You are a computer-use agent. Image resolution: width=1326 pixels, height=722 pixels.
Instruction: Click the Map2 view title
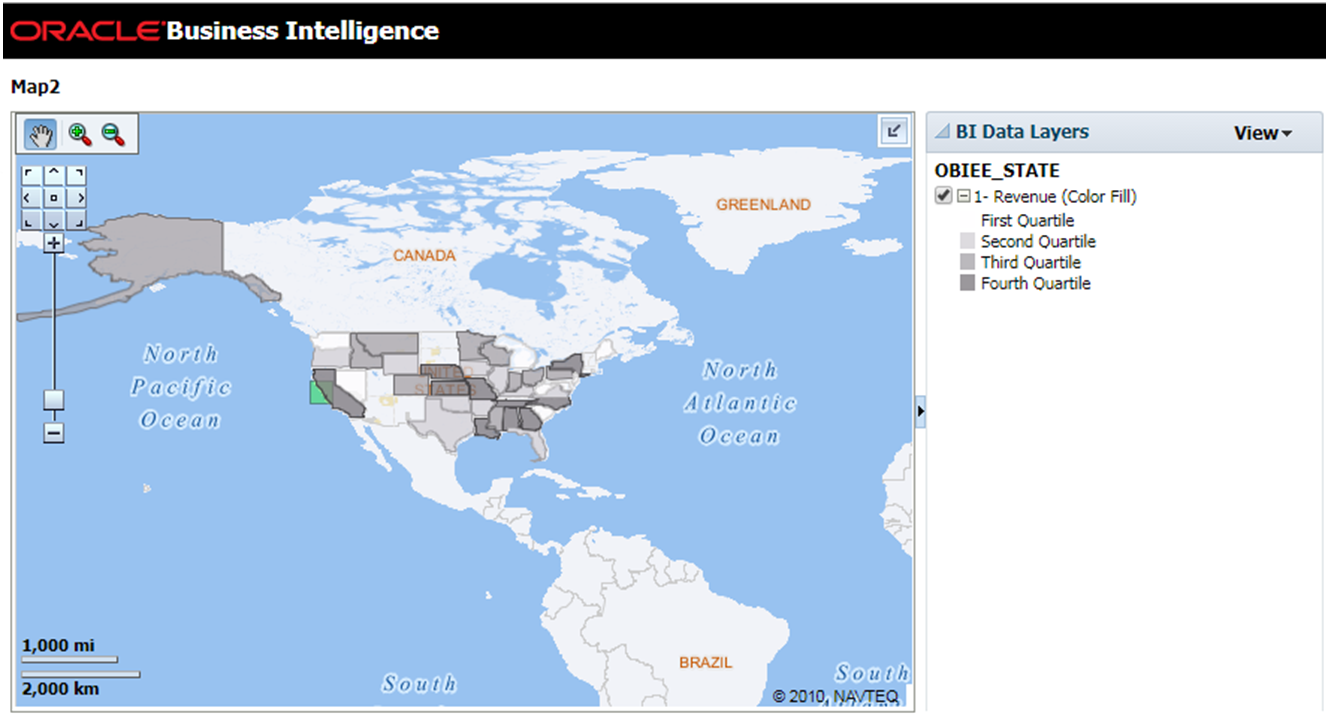pos(35,87)
